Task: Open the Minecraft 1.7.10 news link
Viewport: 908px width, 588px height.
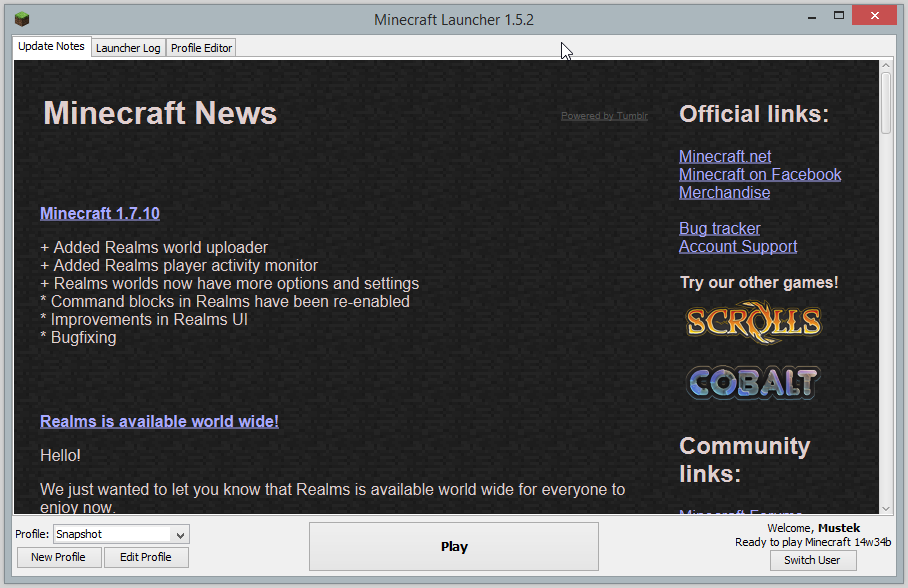Action: [100, 213]
